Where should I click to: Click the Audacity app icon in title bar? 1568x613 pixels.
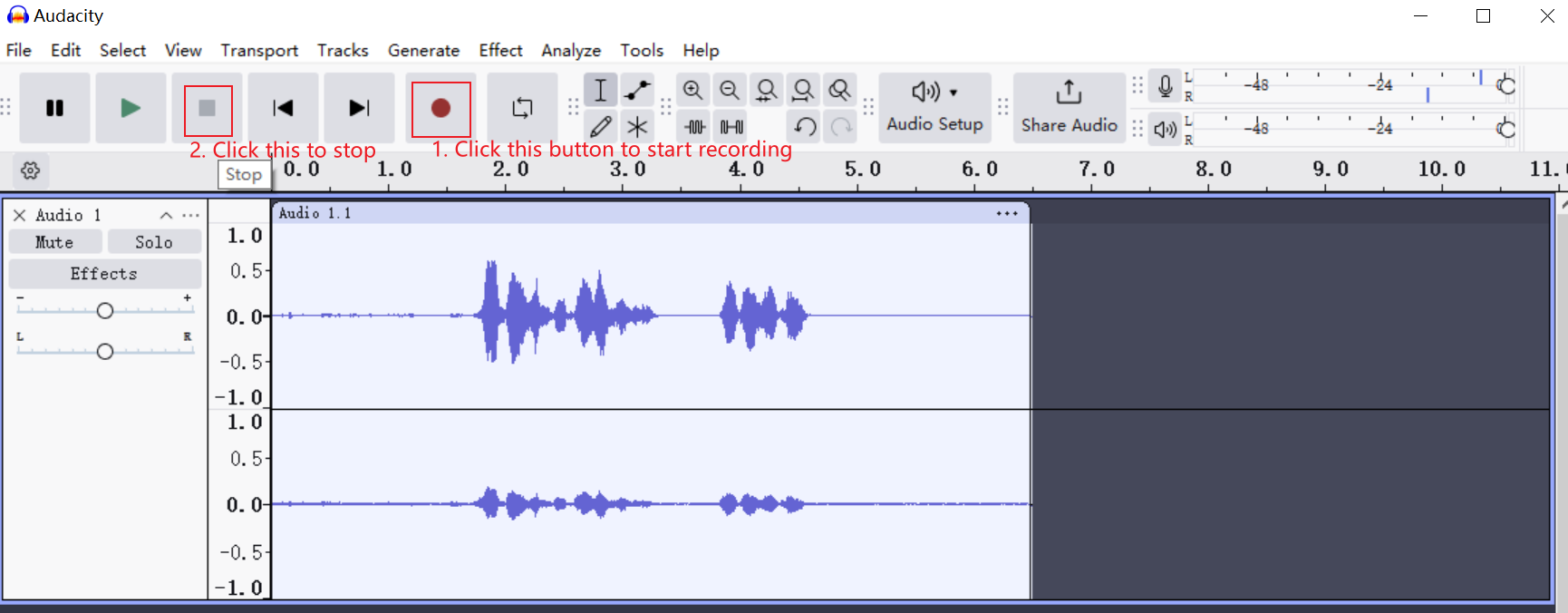click(17, 15)
